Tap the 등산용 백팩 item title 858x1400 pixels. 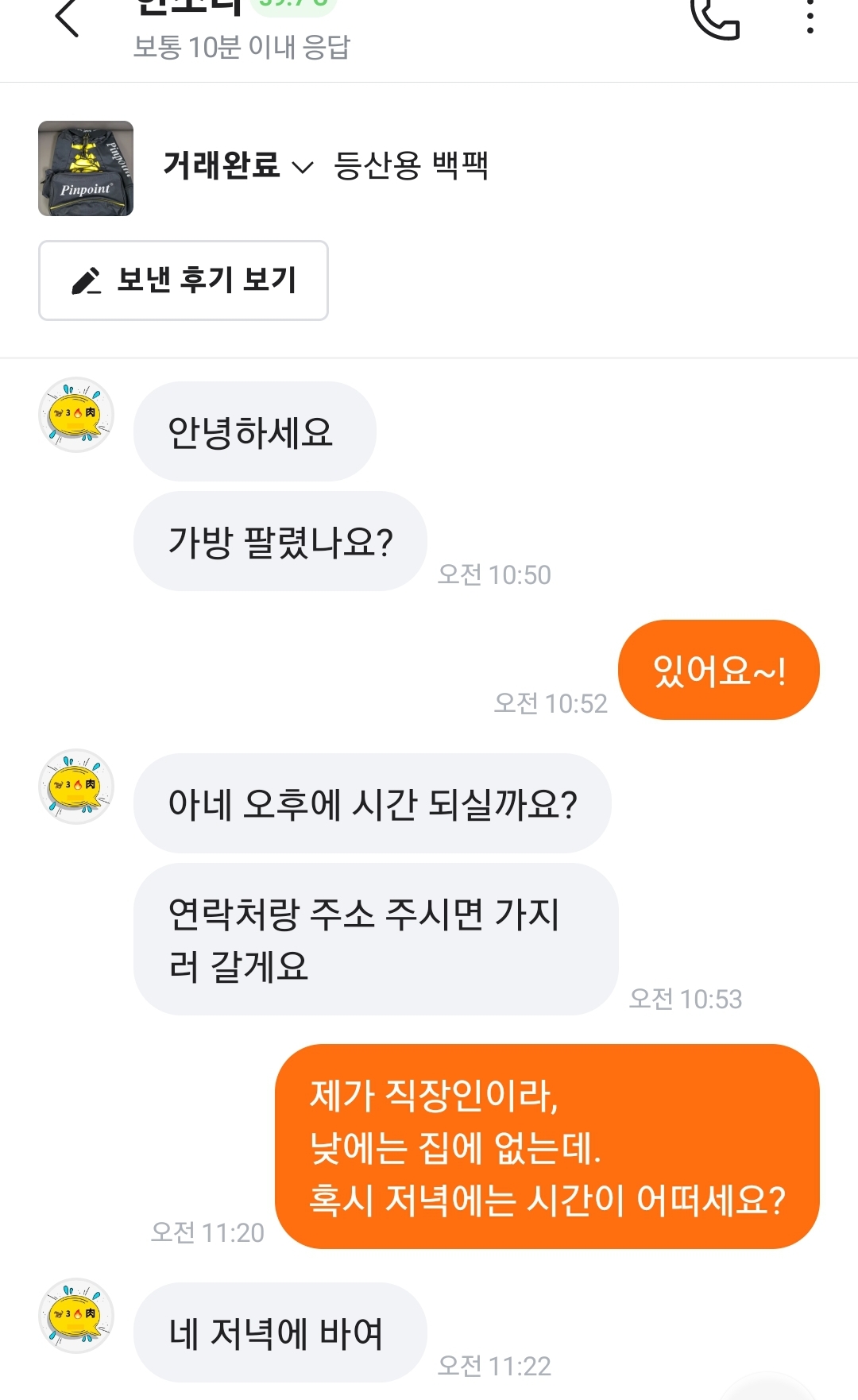[411, 166]
